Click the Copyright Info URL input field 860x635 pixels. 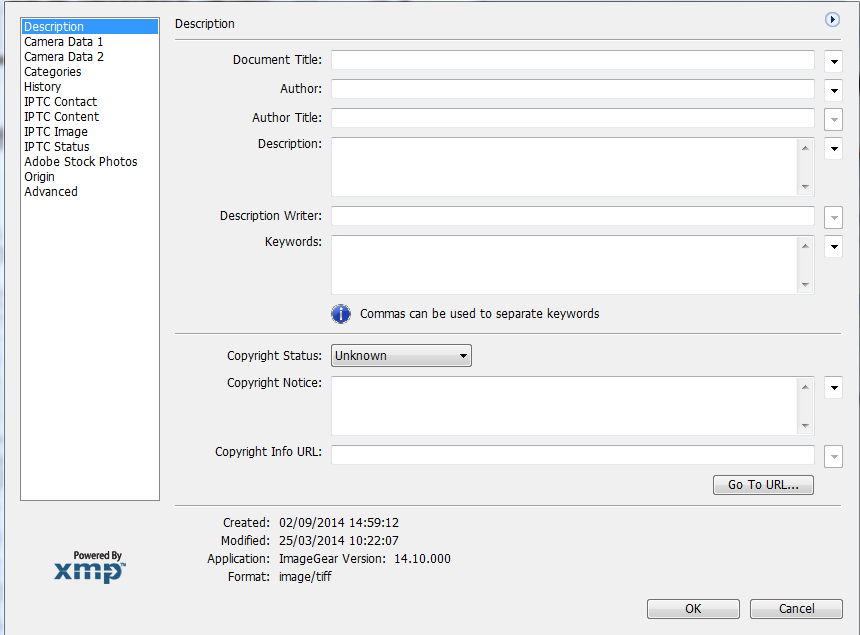point(573,455)
